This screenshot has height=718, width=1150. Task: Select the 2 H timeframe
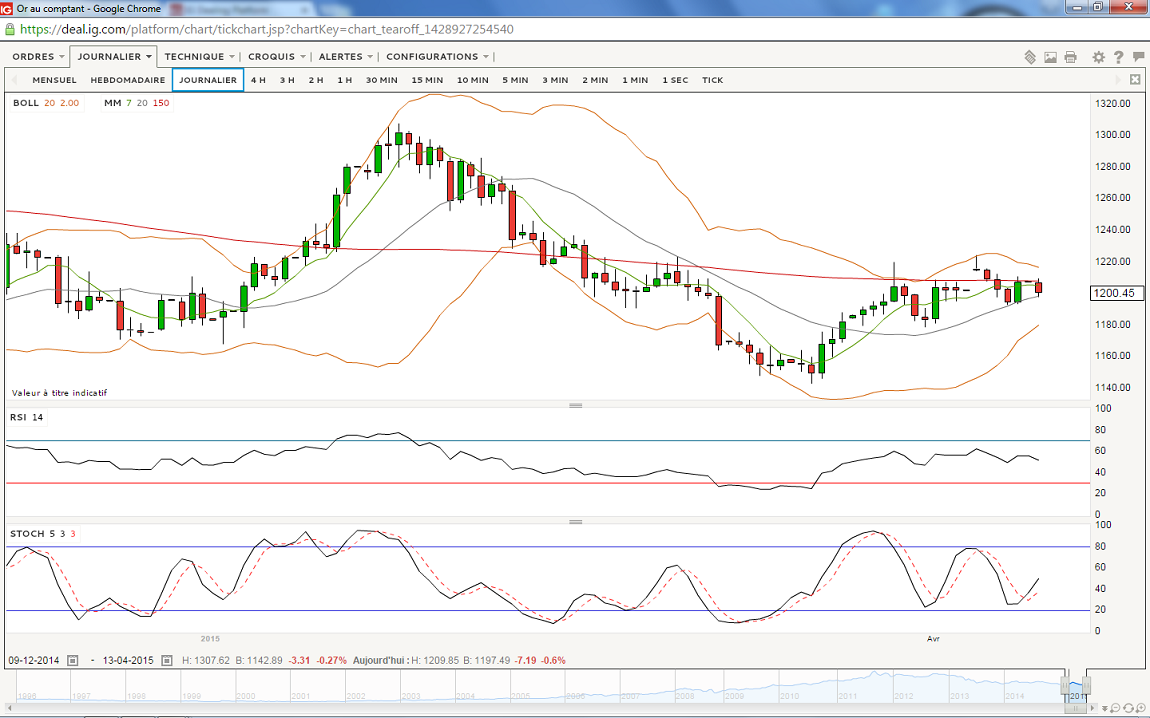(x=315, y=80)
